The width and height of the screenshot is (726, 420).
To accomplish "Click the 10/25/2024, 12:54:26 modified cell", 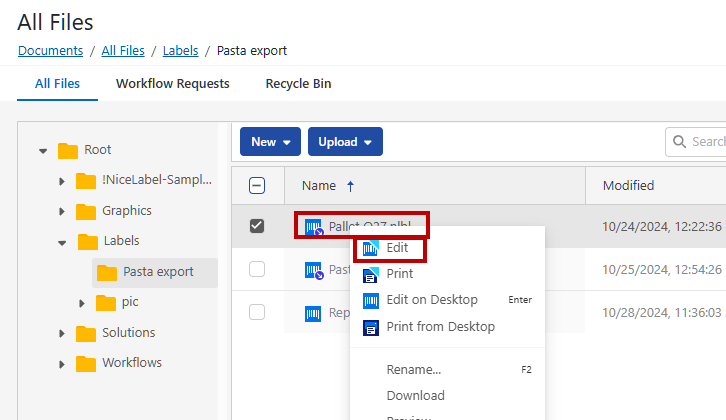I will tap(662, 270).
